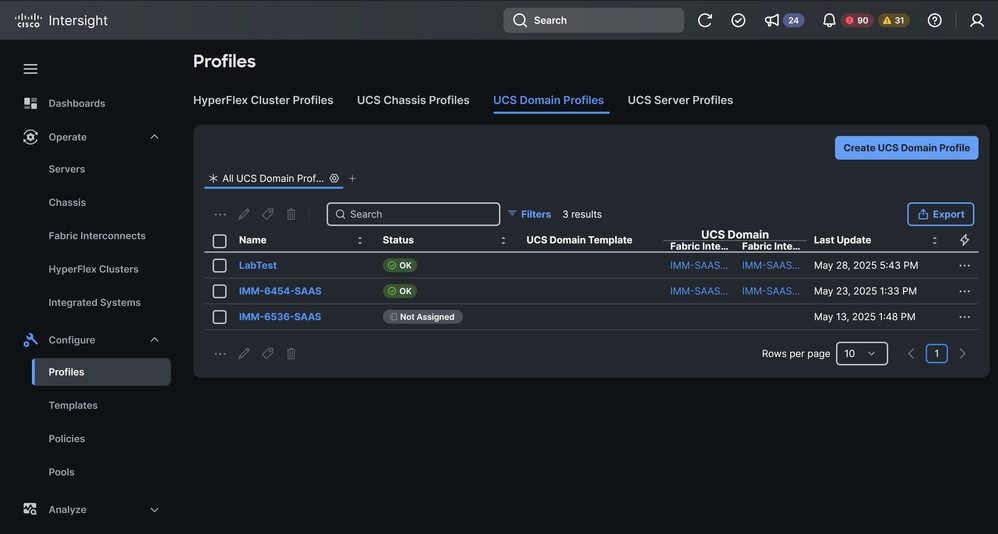The height and width of the screenshot is (534, 998).
Task: Open top toolbar more actions ellipsis
Action: [x=220, y=214]
